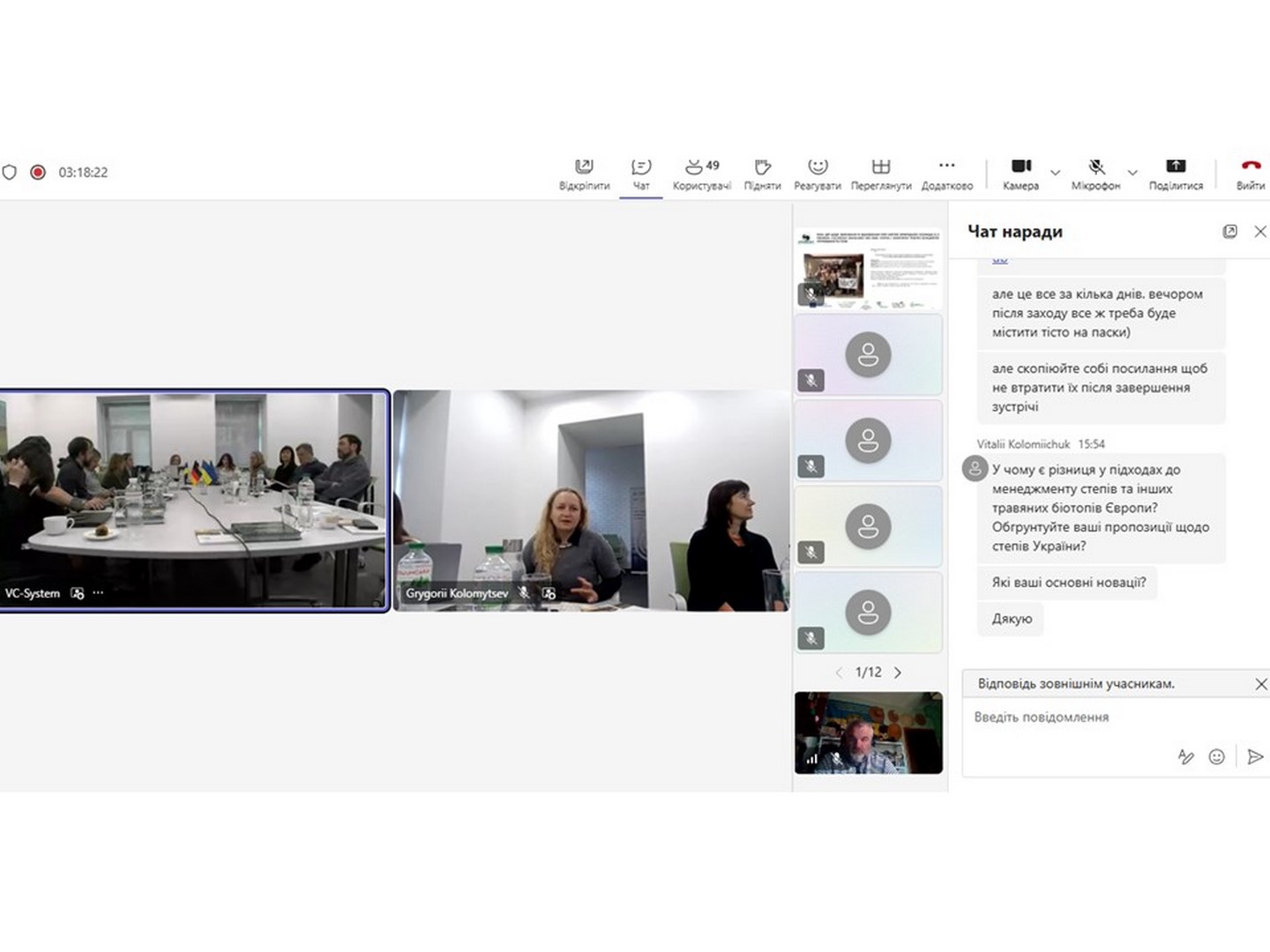Open the Реагувати reactions menu
Screen dimensions: 1270x952
point(818,173)
